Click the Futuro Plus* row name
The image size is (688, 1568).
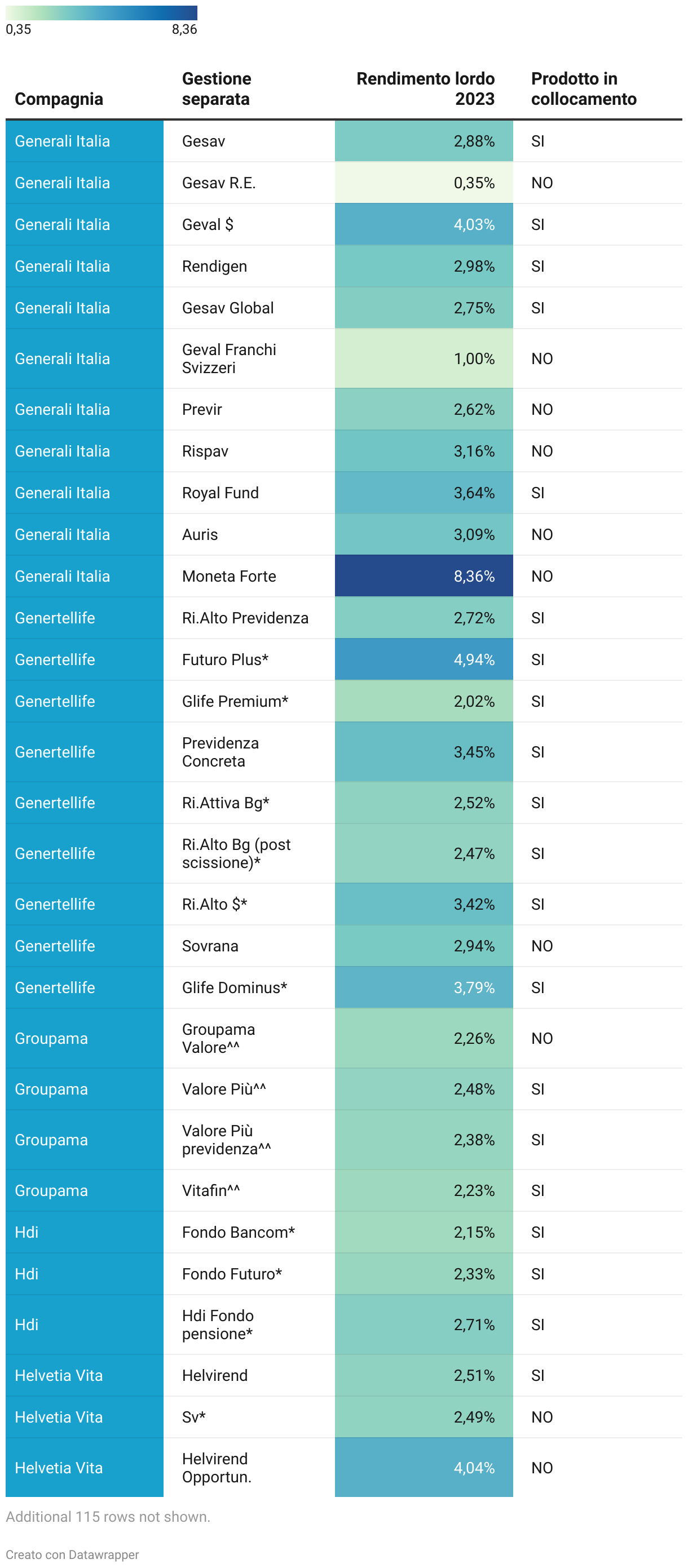[224, 659]
